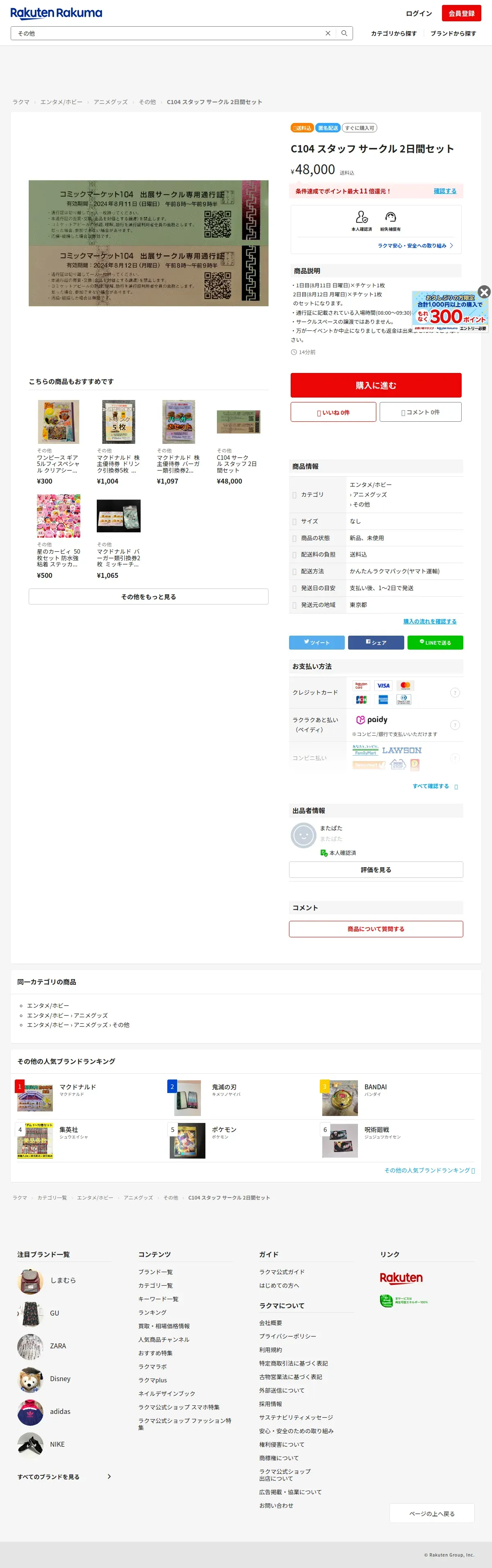Click 商品について質問する button

pos(376,929)
